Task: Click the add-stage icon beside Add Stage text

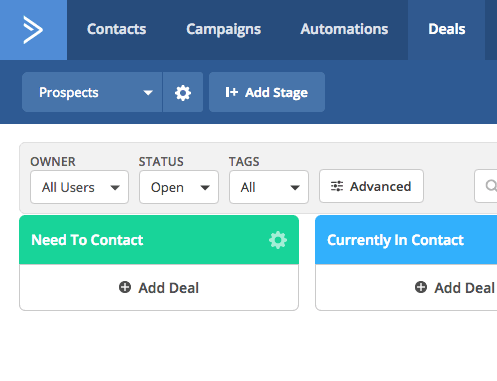Action: [x=231, y=92]
